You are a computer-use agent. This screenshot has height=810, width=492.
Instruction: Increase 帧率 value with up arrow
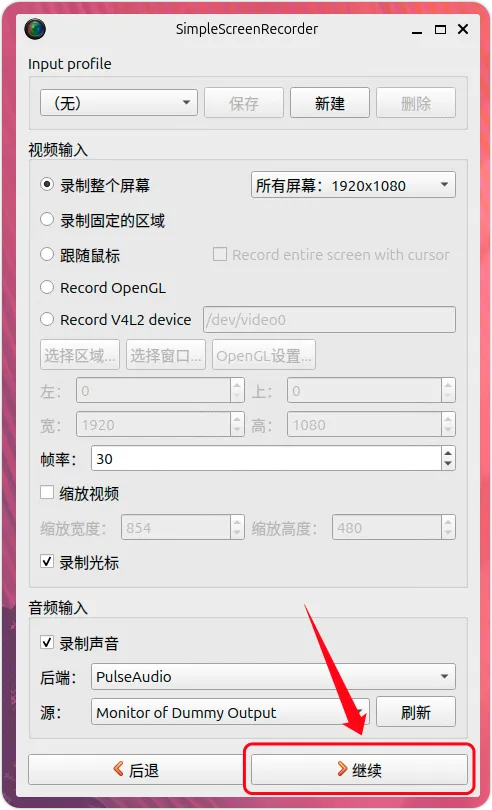click(x=448, y=453)
